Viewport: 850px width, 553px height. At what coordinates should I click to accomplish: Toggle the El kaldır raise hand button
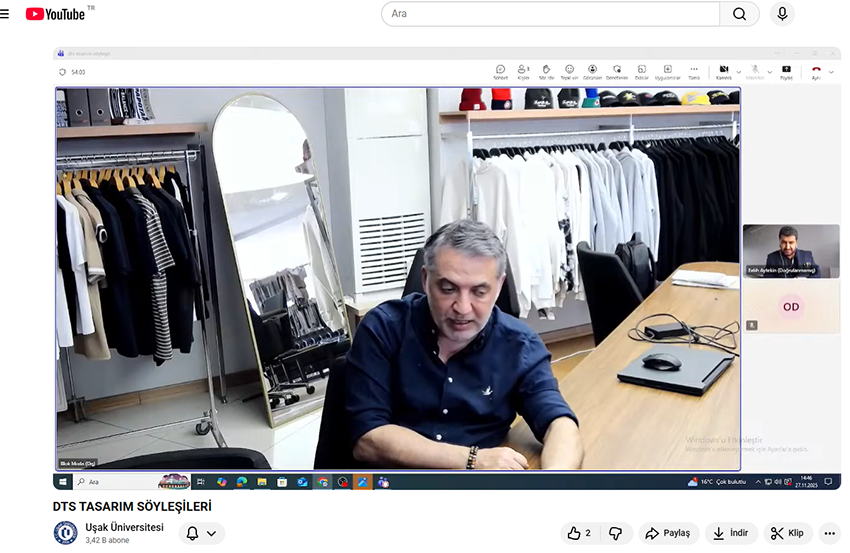click(x=546, y=71)
